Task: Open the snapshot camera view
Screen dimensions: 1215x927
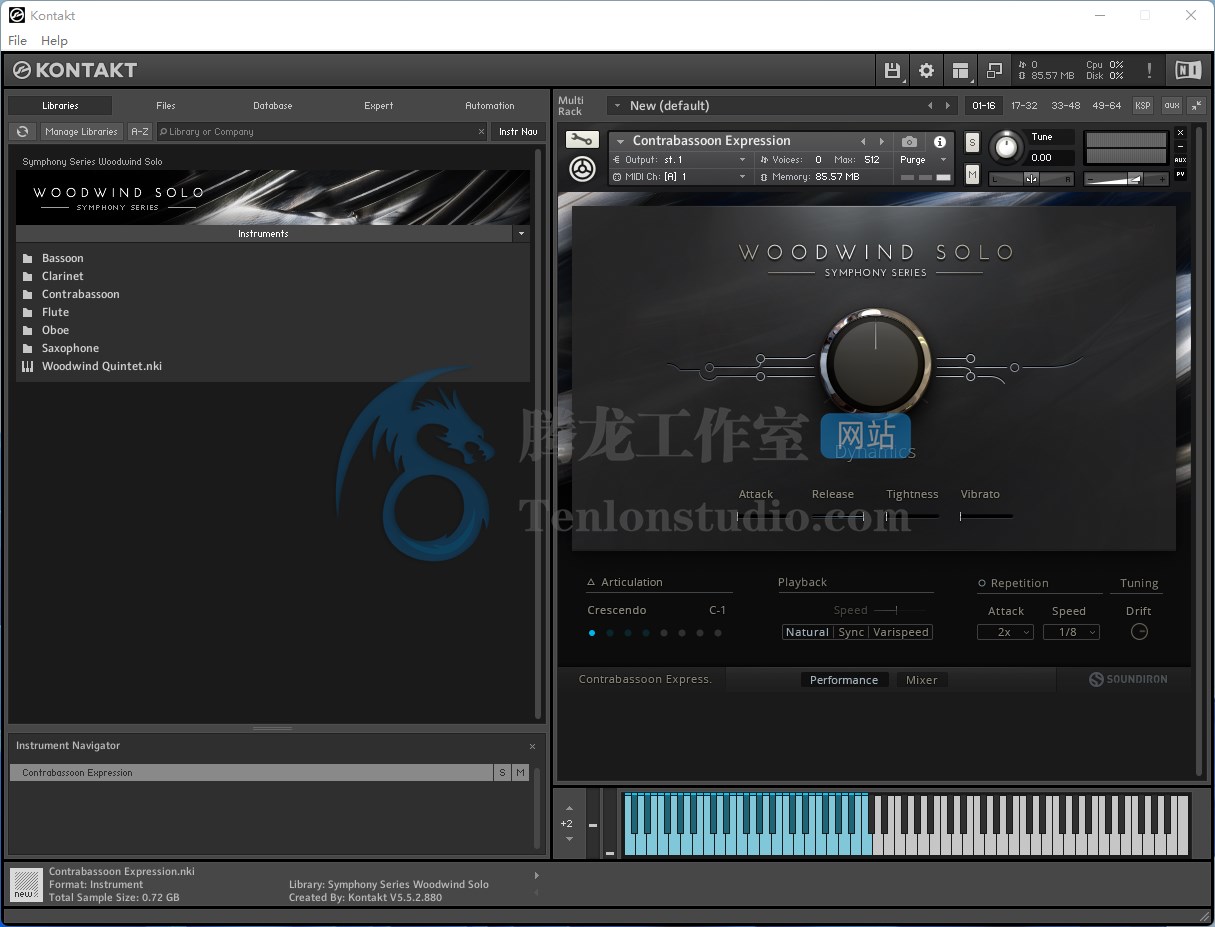Action: [x=909, y=142]
